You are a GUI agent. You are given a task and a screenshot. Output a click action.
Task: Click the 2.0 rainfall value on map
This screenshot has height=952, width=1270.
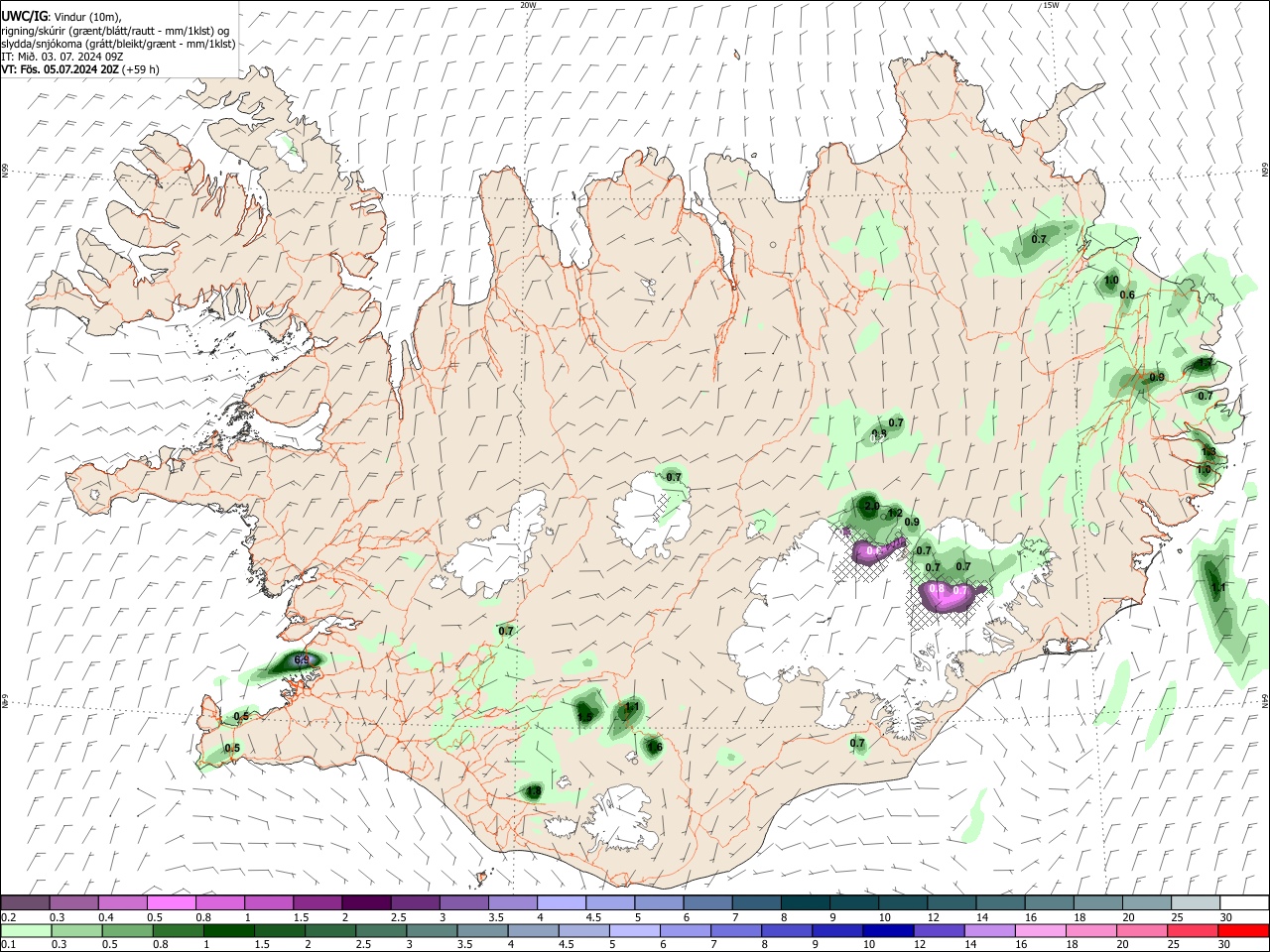pos(872,506)
